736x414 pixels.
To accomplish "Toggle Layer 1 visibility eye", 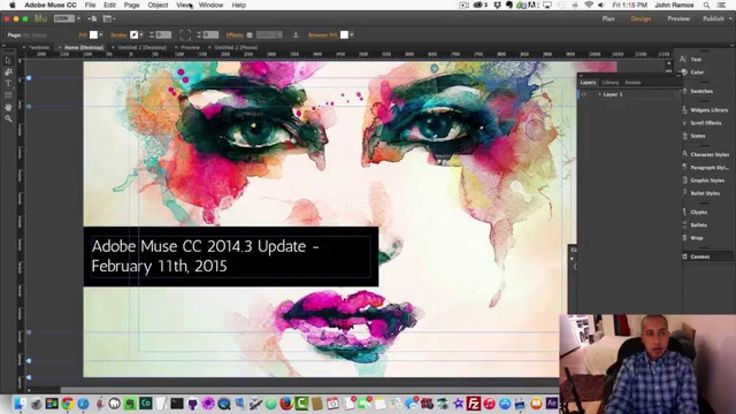I will 583,94.
